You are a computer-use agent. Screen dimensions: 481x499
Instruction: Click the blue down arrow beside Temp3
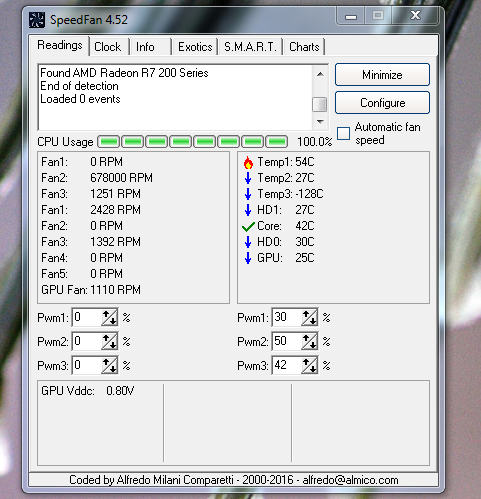(248, 194)
